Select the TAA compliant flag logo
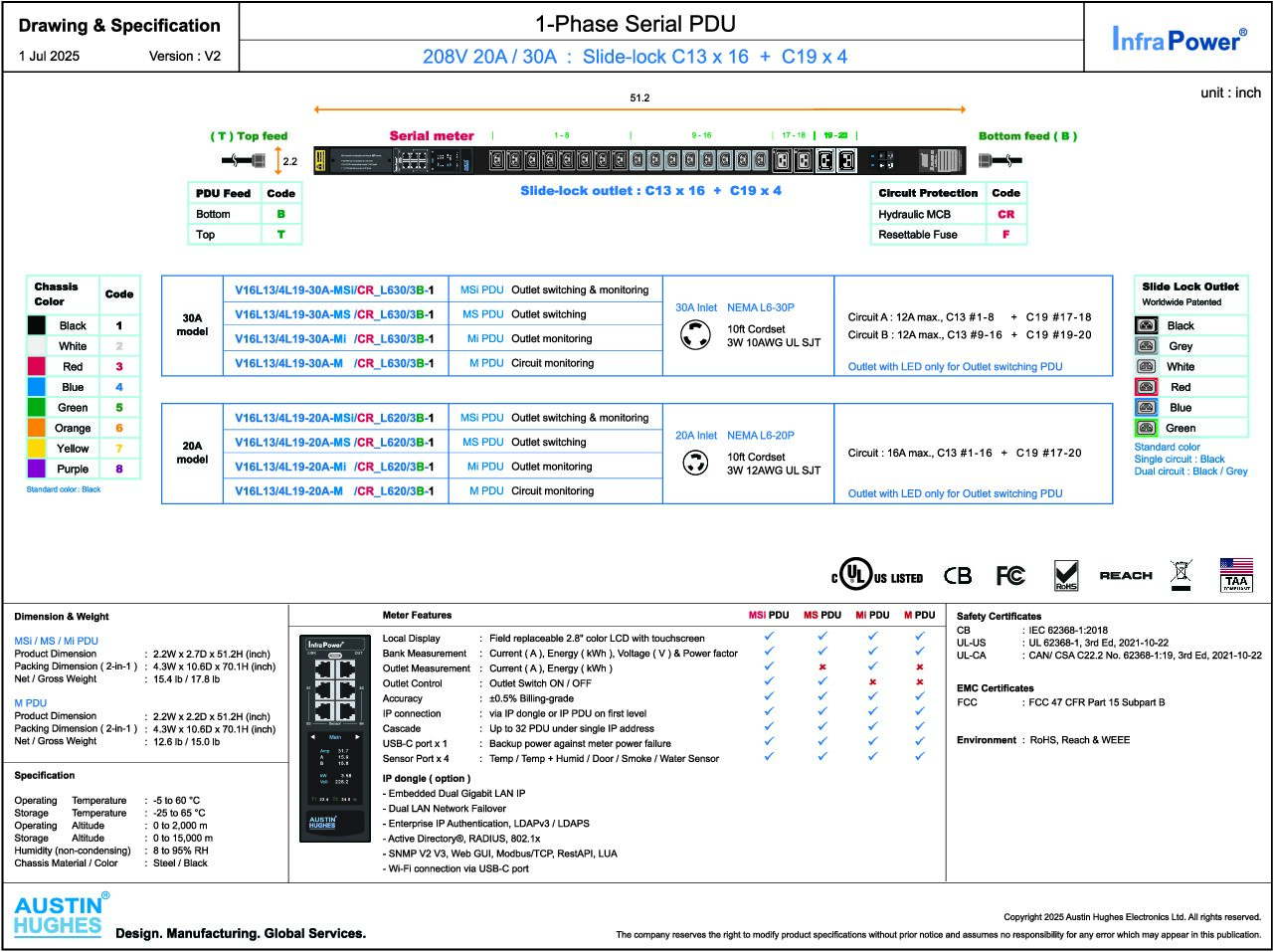Image resolution: width=1274 pixels, height=952 pixels. 1236,575
